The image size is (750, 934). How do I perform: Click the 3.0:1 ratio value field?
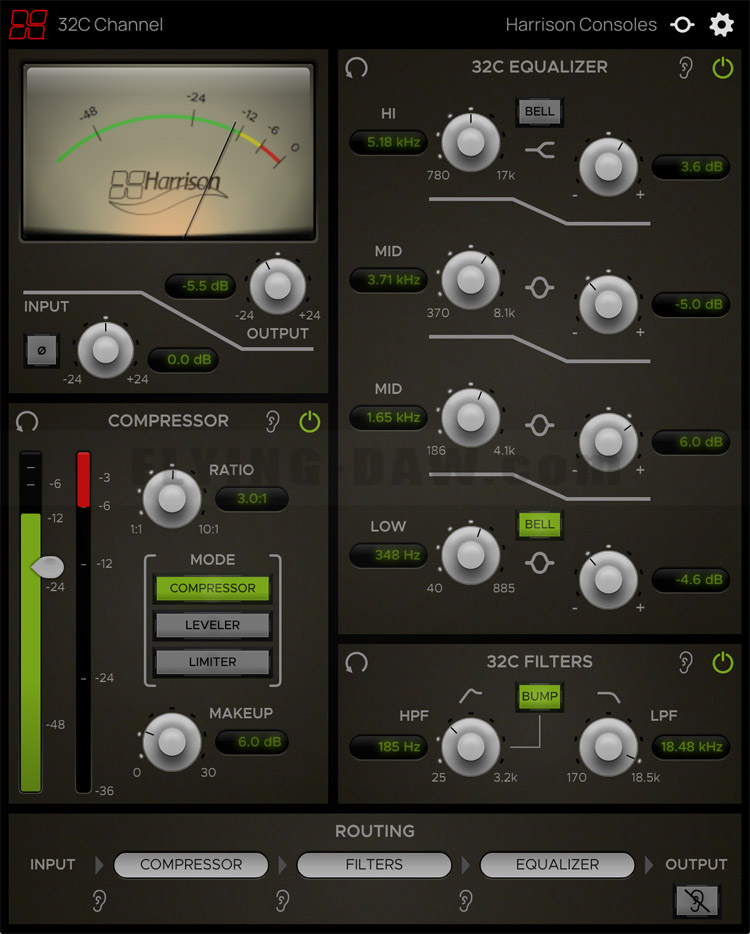click(x=251, y=499)
